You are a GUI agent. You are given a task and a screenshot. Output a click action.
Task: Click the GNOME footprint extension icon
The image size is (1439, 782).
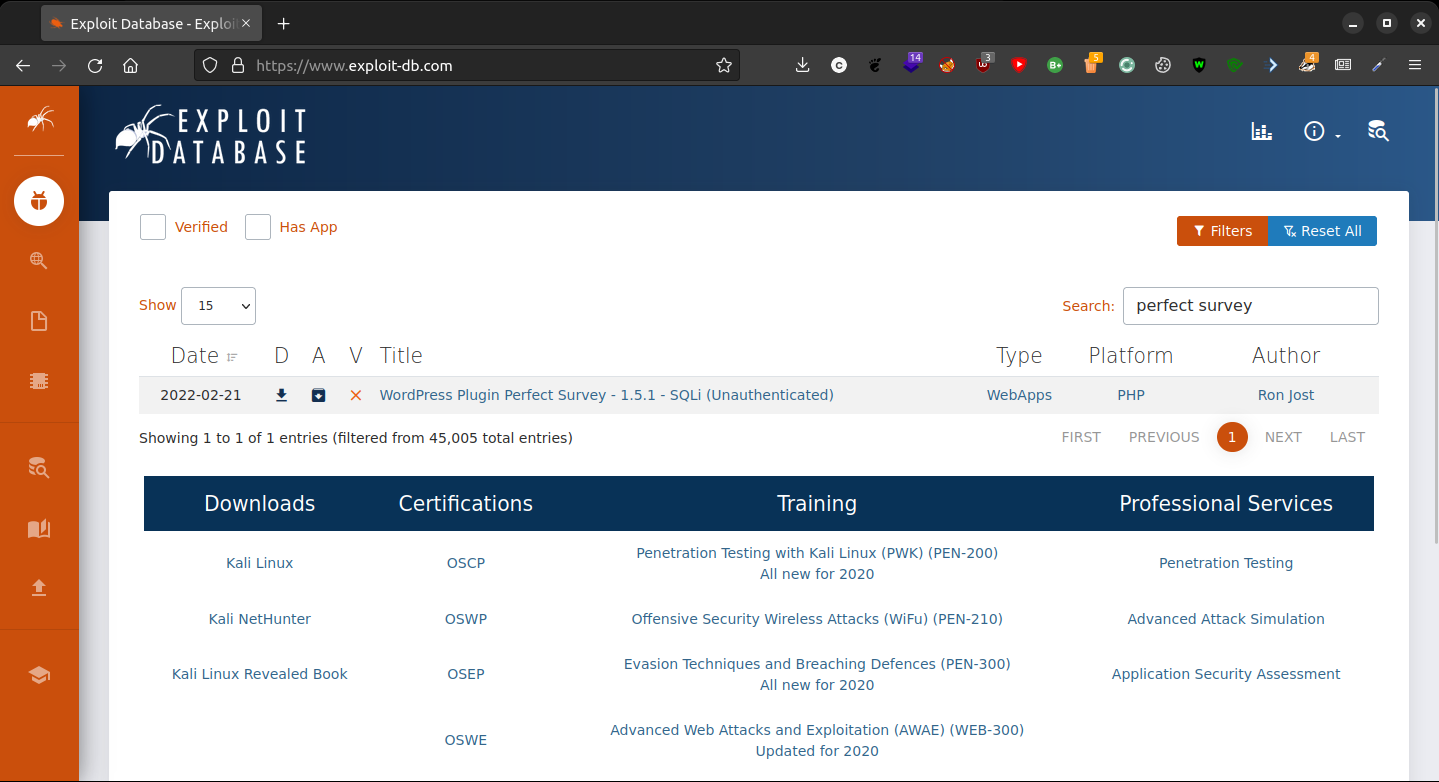click(875, 65)
